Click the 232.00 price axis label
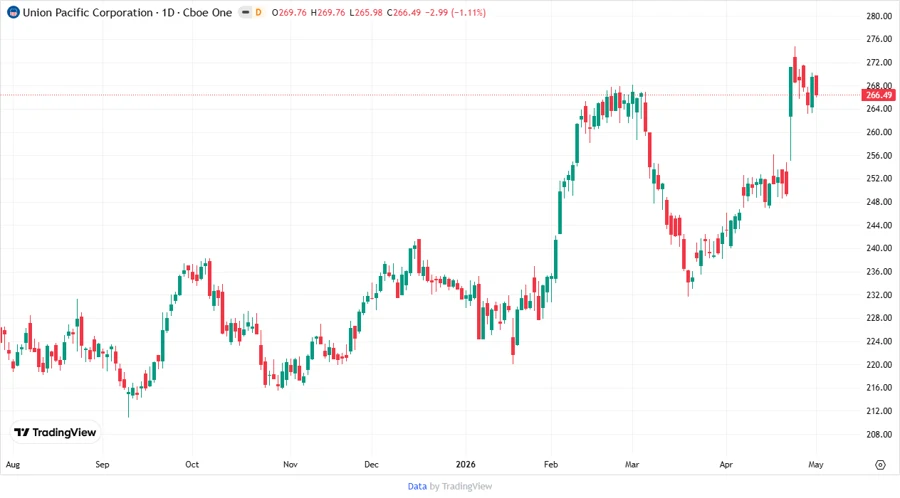 click(x=879, y=295)
